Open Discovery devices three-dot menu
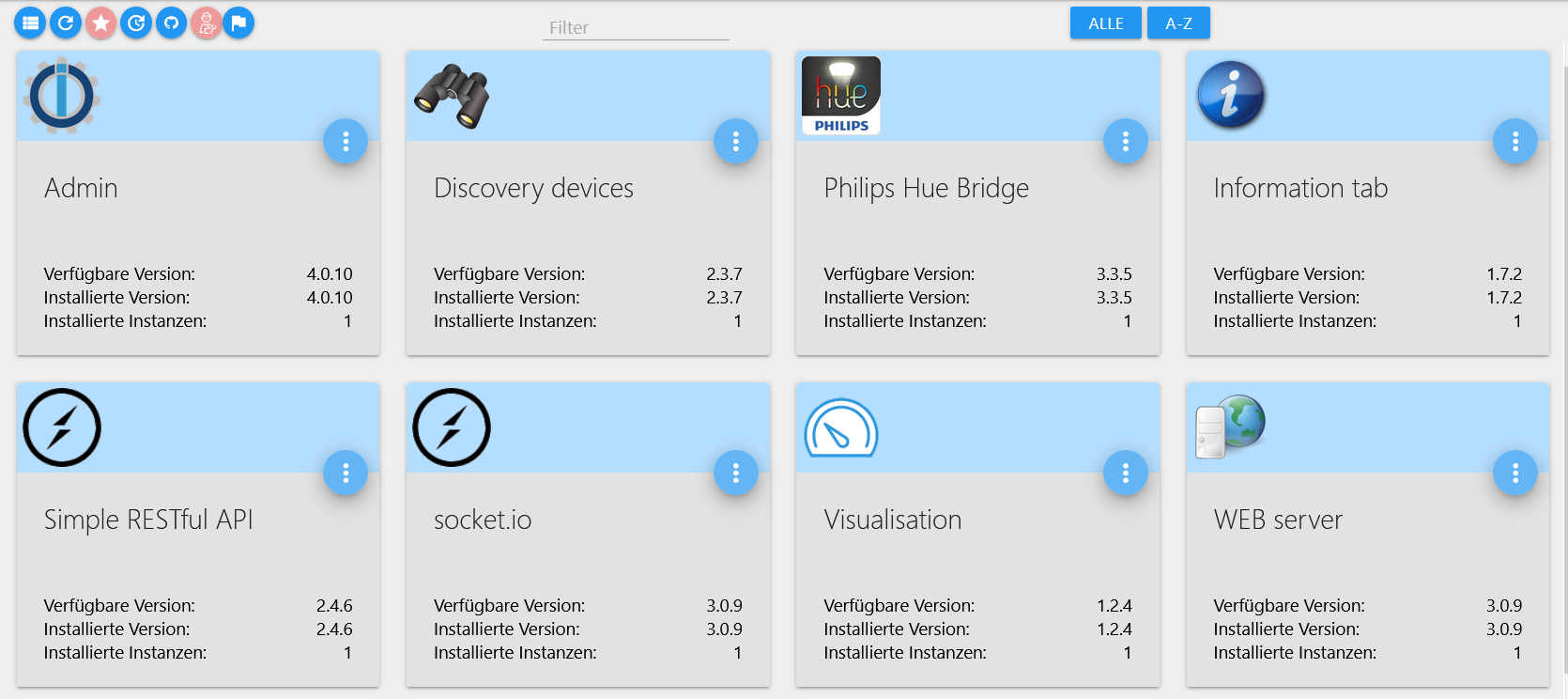The height and width of the screenshot is (699, 1568). click(x=735, y=141)
